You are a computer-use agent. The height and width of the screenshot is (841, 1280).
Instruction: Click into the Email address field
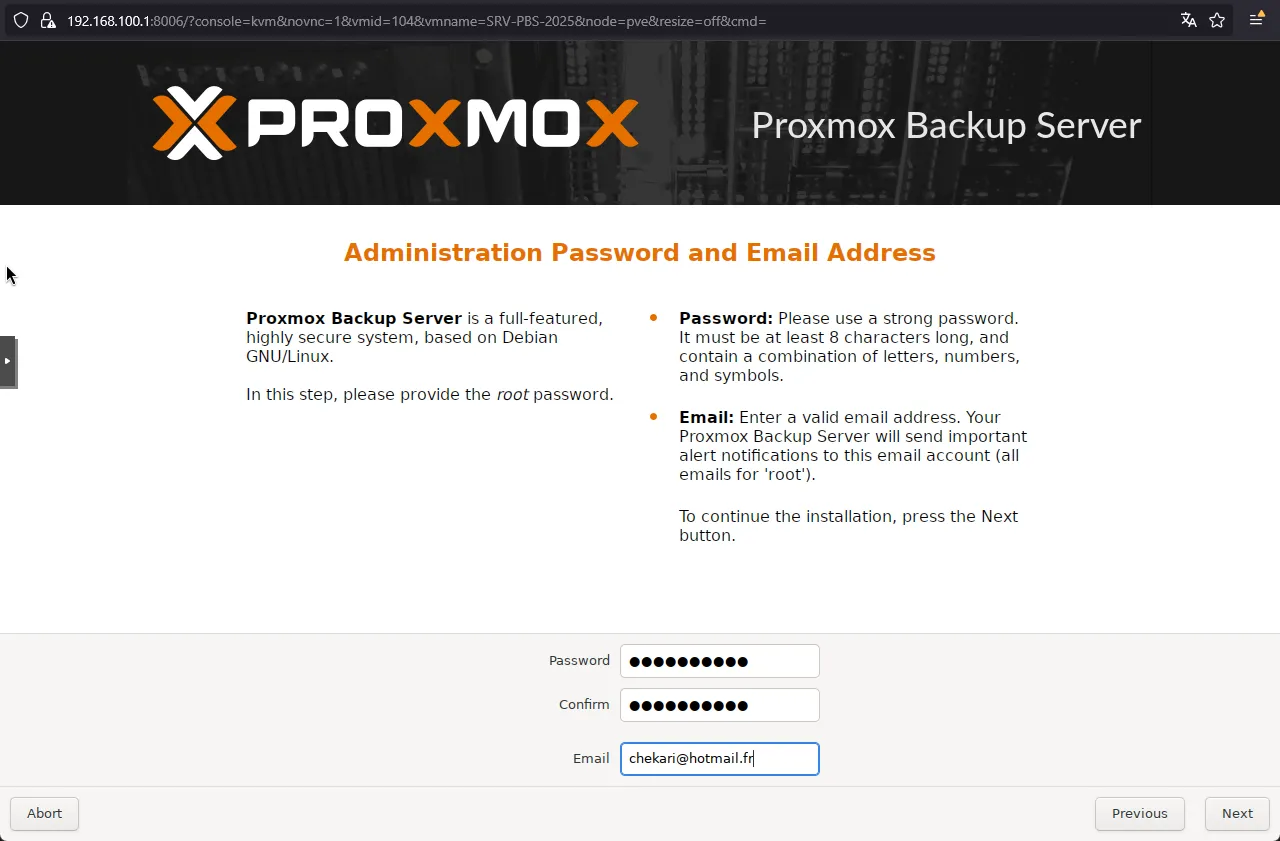point(720,759)
